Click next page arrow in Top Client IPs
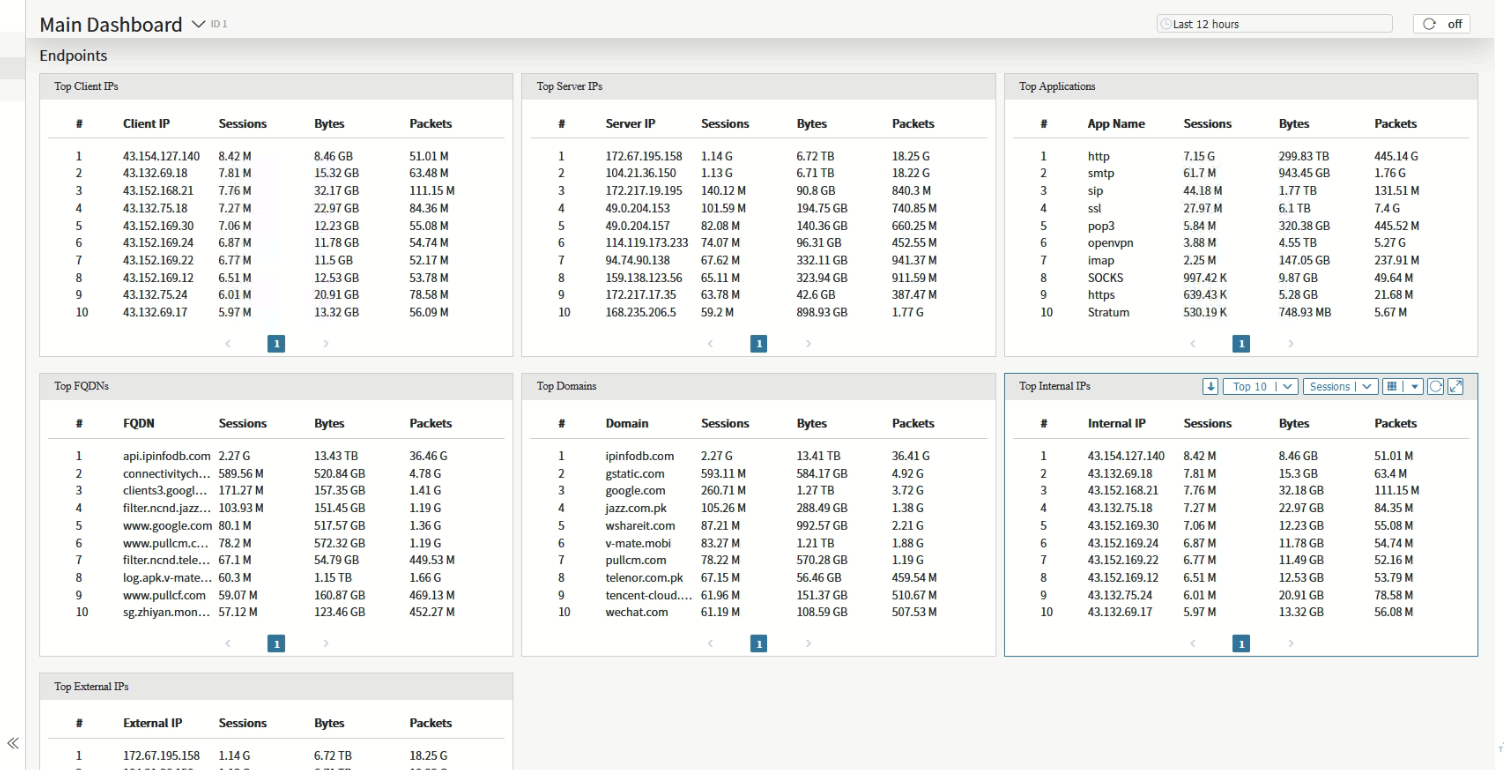The width and height of the screenshot is (1504, 770). [326, 344]
